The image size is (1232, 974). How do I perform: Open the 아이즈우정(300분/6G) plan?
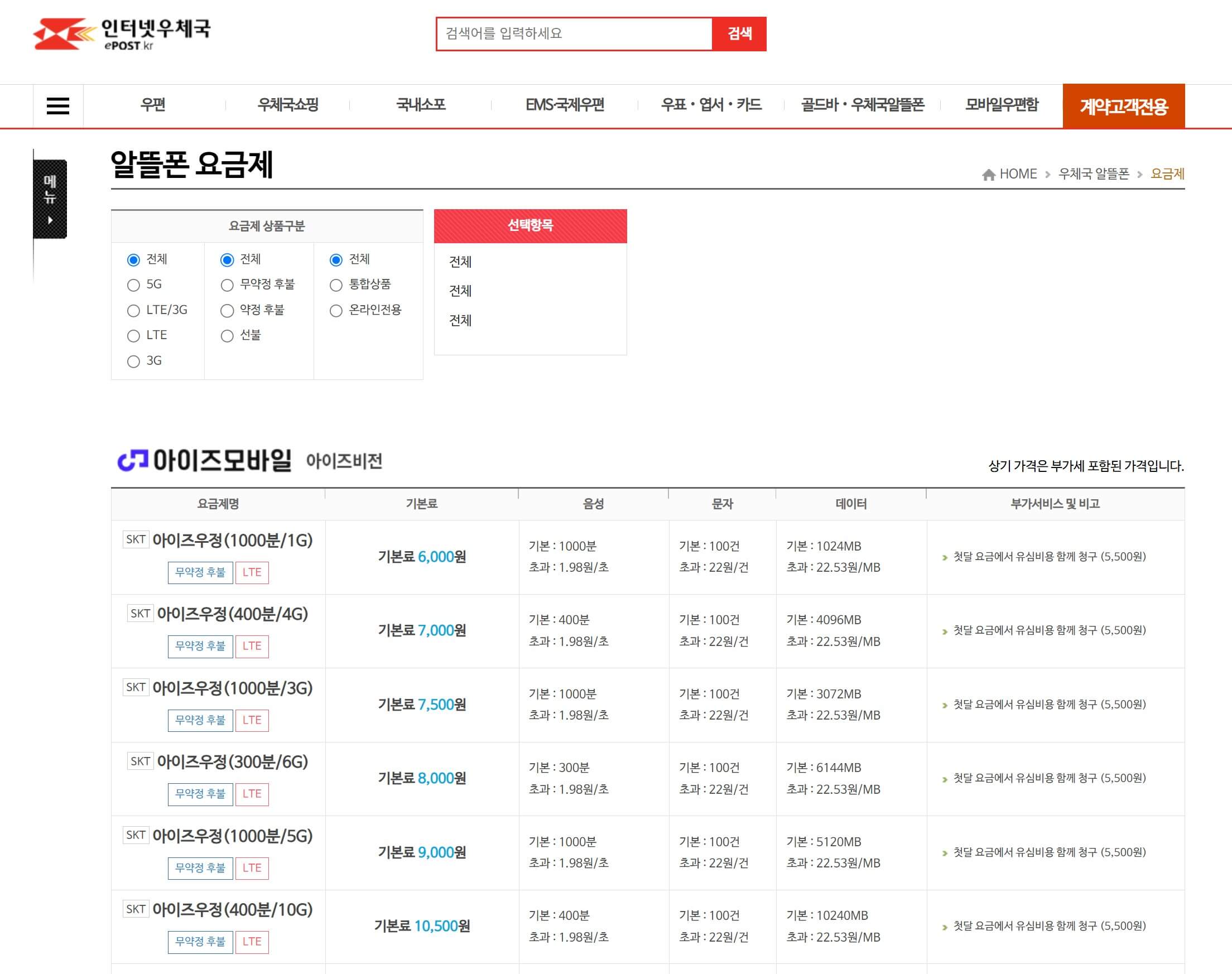[233, 762]
